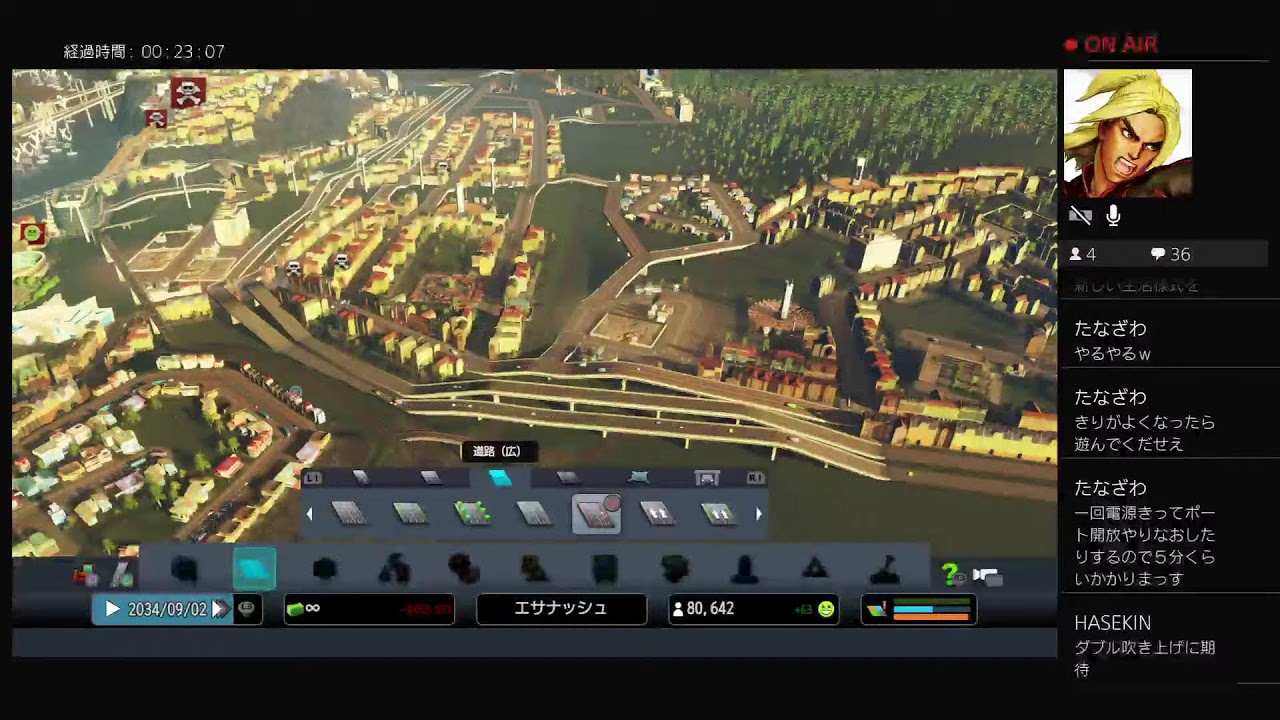Click the green question mark help icon
Image resolution: width=1280 pixels, height=720 pixels.
pyautogui.click(x=950, y=574)
